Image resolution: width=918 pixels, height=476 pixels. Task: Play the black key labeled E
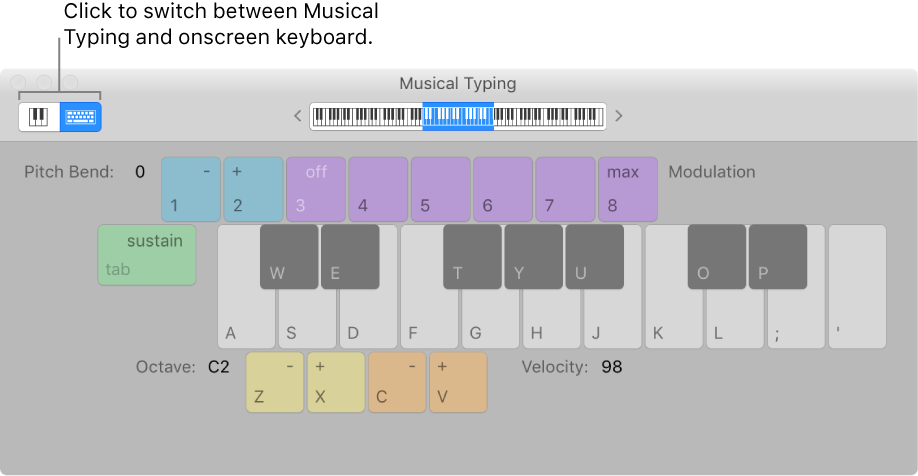tap(350, 257)
